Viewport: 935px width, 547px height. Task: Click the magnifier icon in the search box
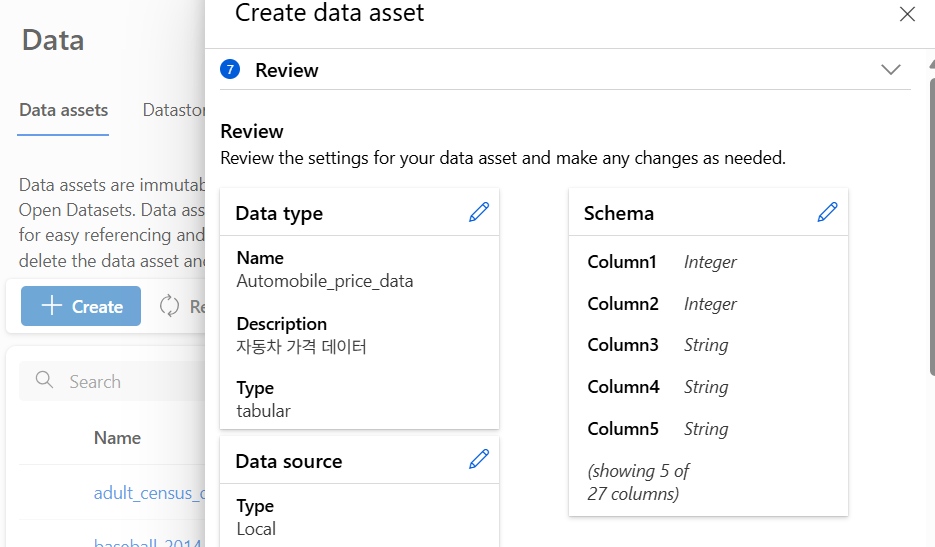pyautogui.click(x=44, y=380)
